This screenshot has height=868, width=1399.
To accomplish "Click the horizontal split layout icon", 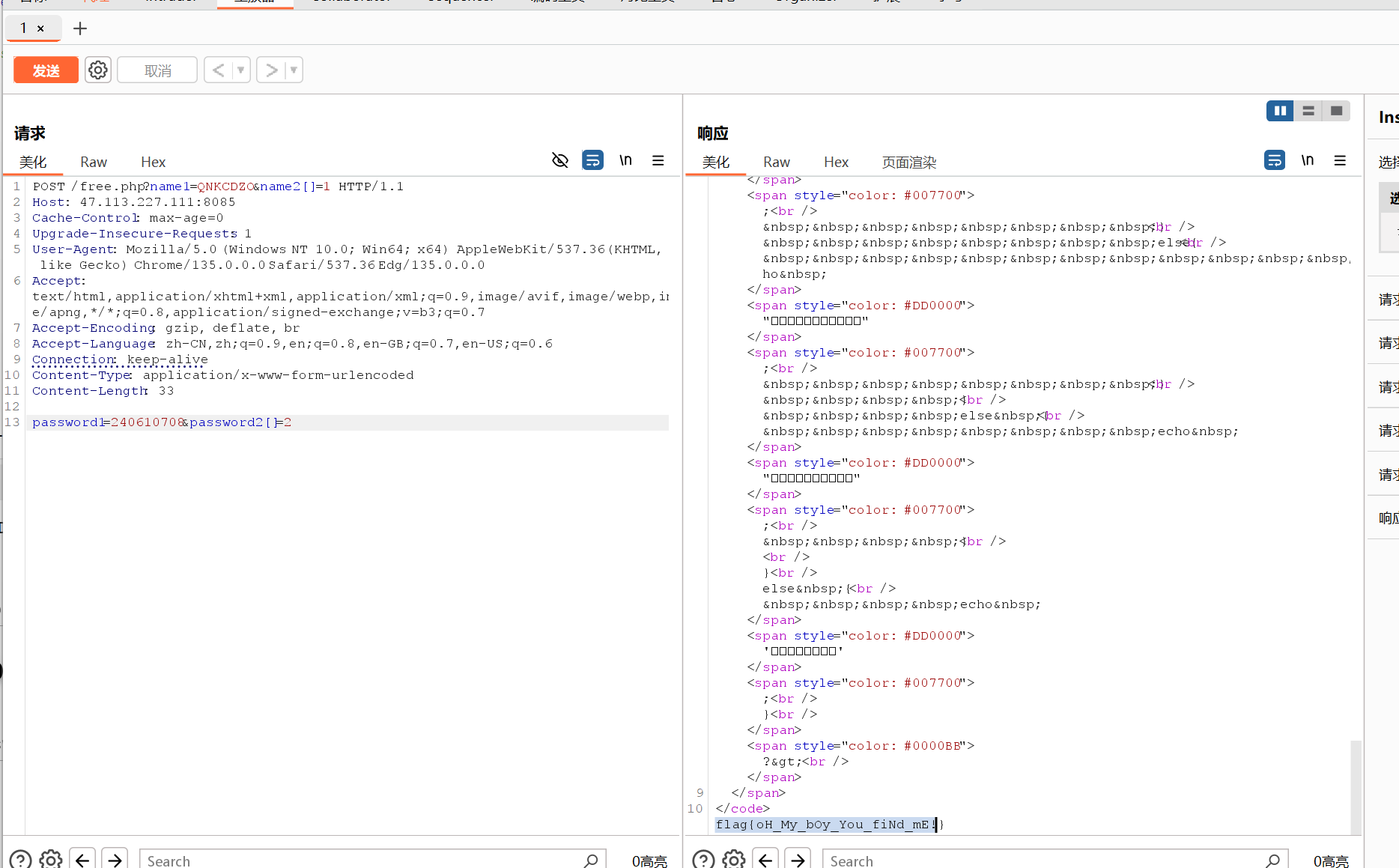I will pyautogui.click(x=1308, y=110).
